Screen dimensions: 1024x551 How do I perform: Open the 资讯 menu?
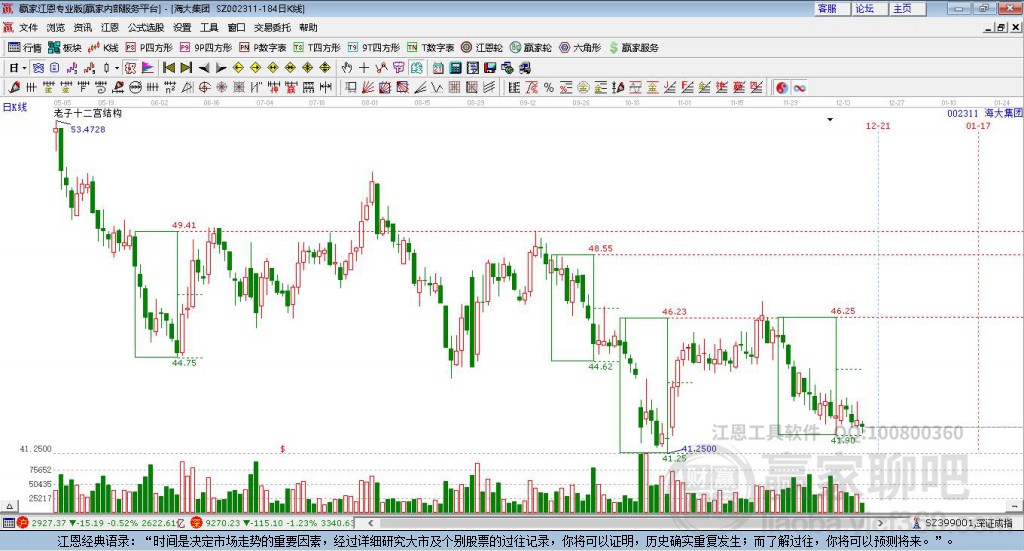(83, 27)
